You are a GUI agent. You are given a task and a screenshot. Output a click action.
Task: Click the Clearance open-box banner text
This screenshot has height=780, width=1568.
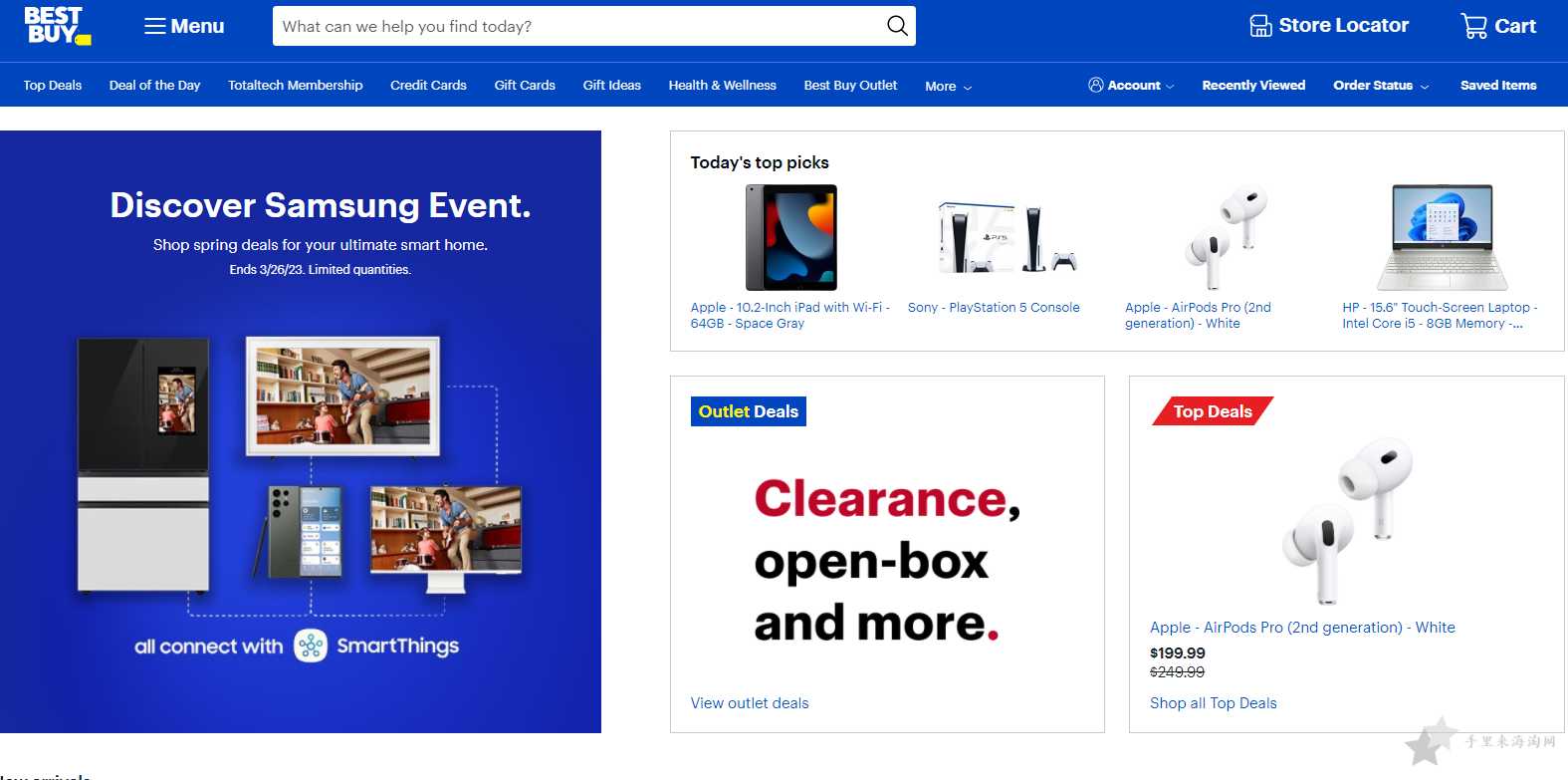tap(886, 561)
